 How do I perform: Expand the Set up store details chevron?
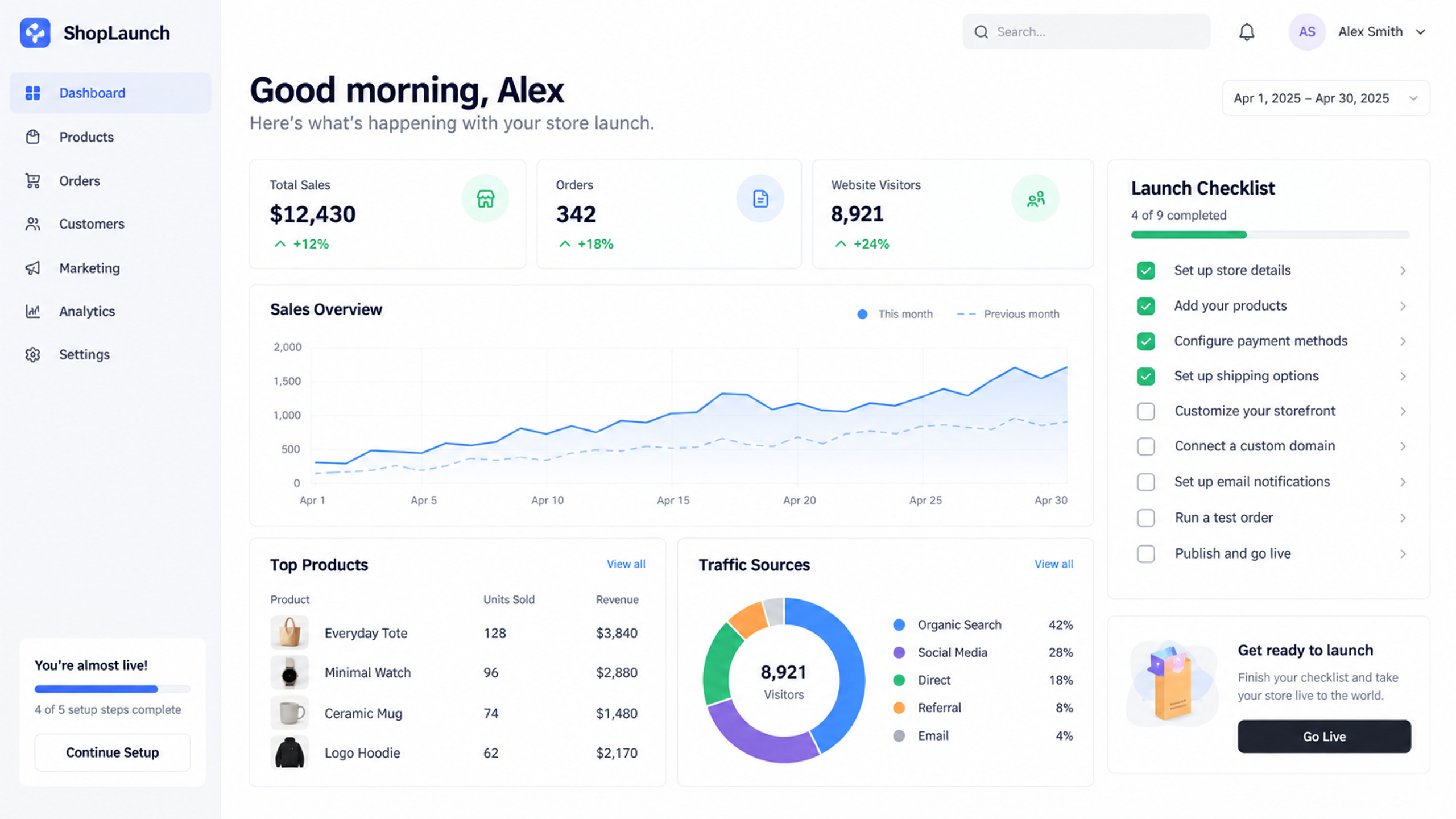point(1403,271)
